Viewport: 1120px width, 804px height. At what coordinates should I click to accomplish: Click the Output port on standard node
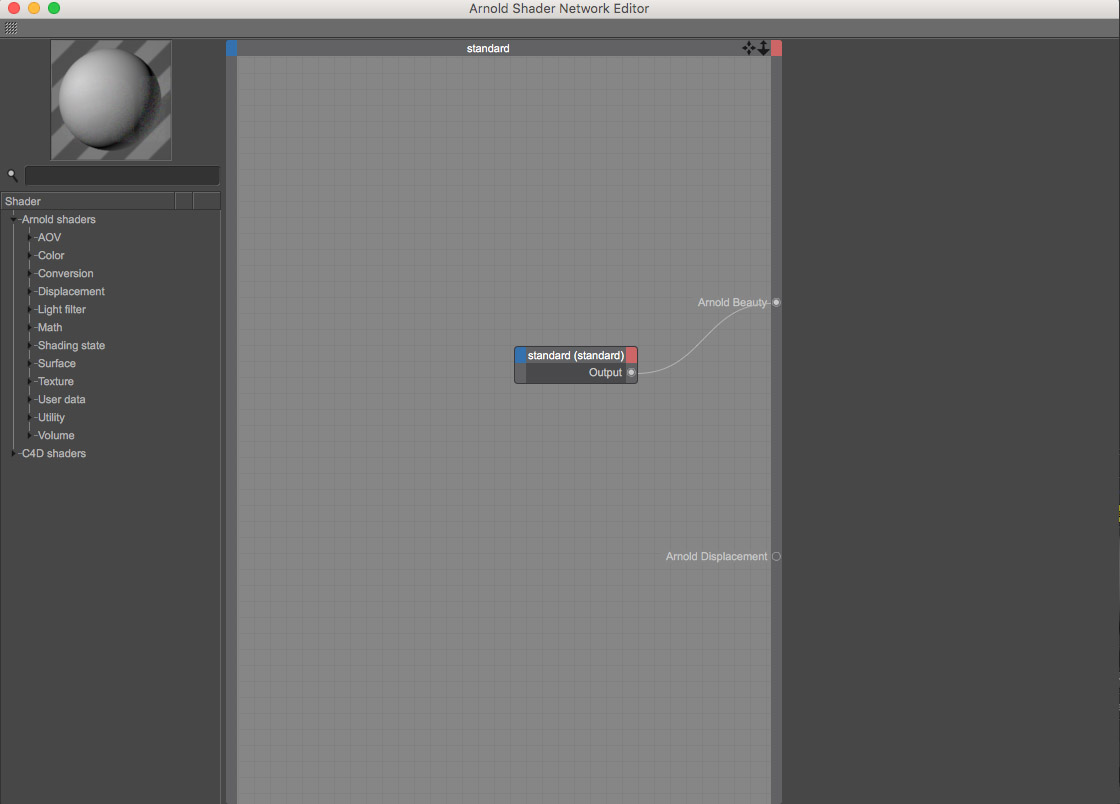pyautogui.click(x=631, y=372)
